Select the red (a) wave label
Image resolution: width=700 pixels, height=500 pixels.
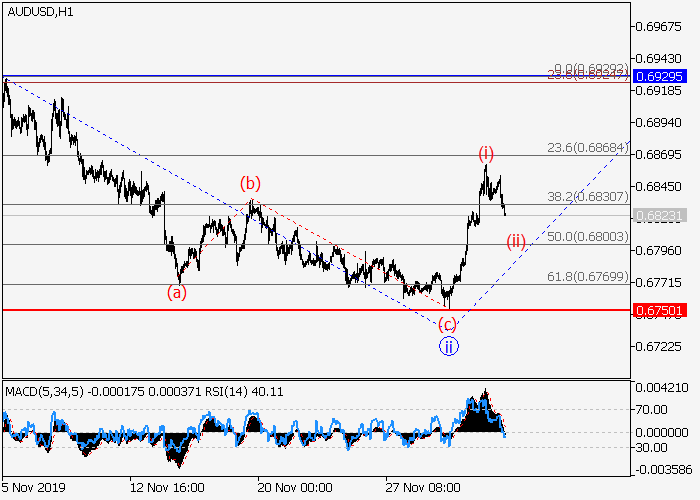click(x=176, y=293)
